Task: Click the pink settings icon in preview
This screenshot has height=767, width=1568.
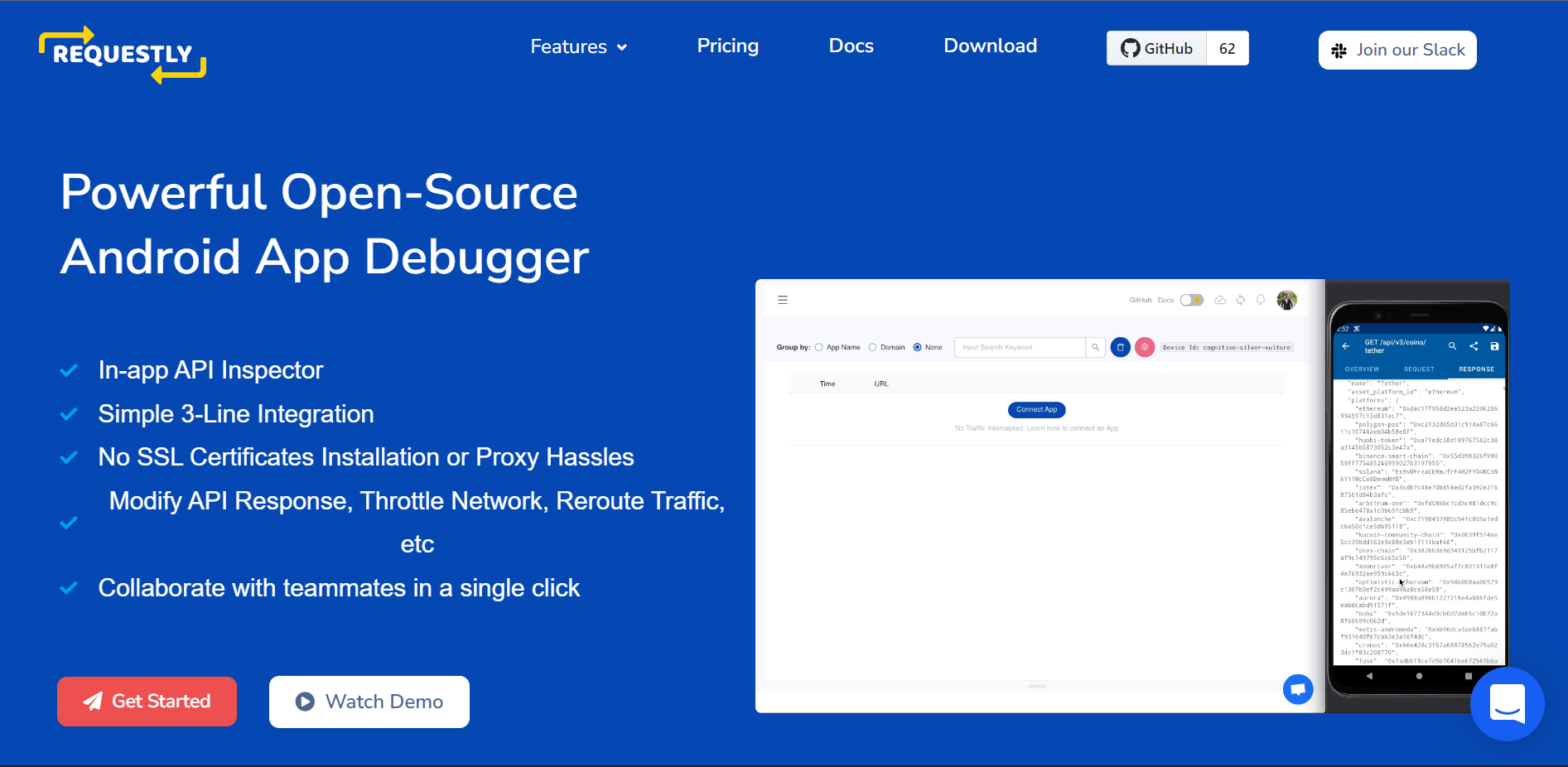Action: [x=1145, y=347]
